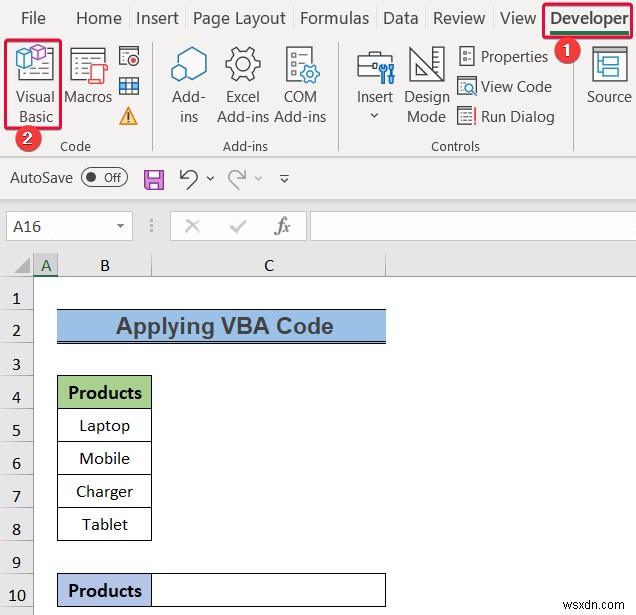
Task: Open Excel Add-ins gear icon
Action: tap(243, 85)
